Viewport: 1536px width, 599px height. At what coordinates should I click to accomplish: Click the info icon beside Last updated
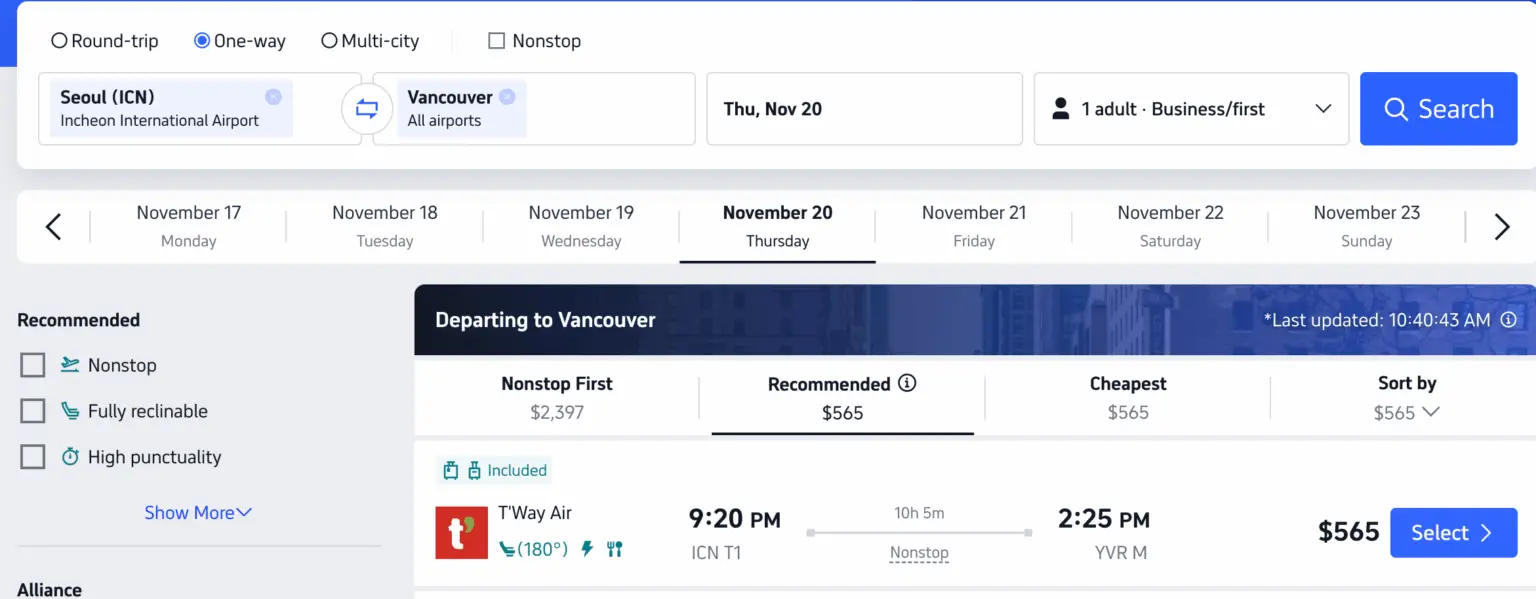click(x=1508, y=320)
